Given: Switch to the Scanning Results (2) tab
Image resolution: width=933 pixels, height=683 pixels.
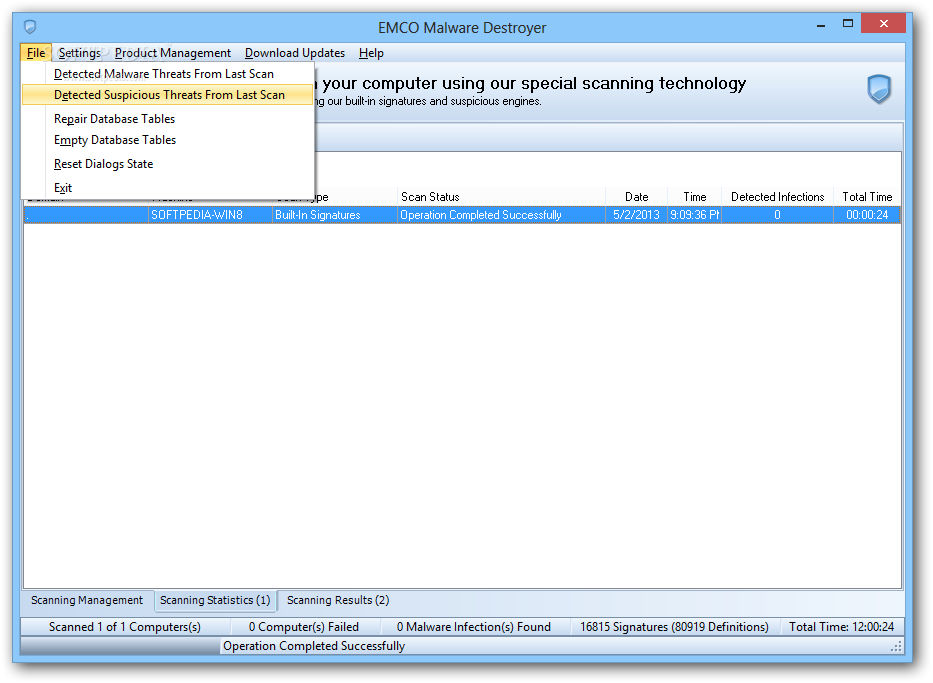Looking at the screenshot, I should point(338,600).
